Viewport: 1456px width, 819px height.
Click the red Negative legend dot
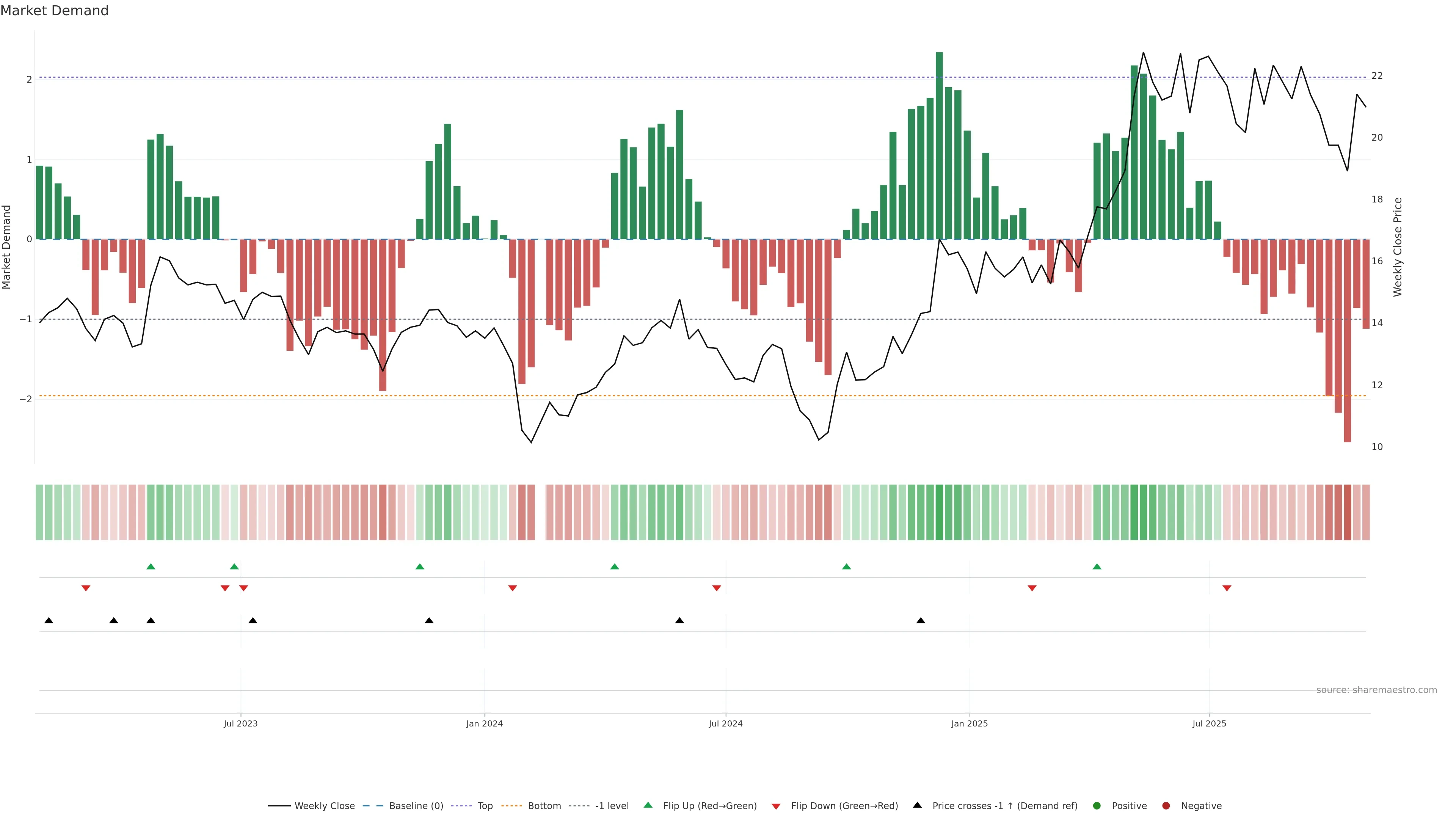(1166, 805)
